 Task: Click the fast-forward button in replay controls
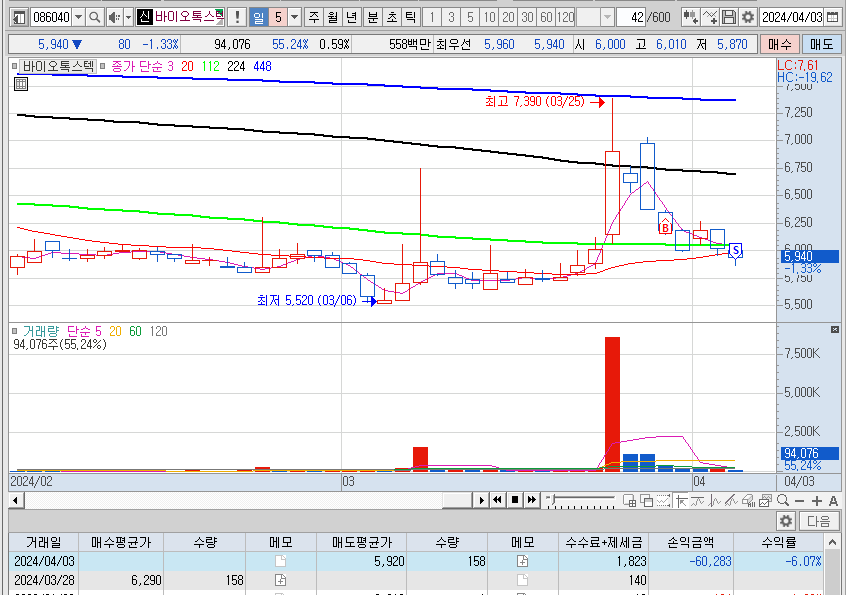click(x=531, y=500)
